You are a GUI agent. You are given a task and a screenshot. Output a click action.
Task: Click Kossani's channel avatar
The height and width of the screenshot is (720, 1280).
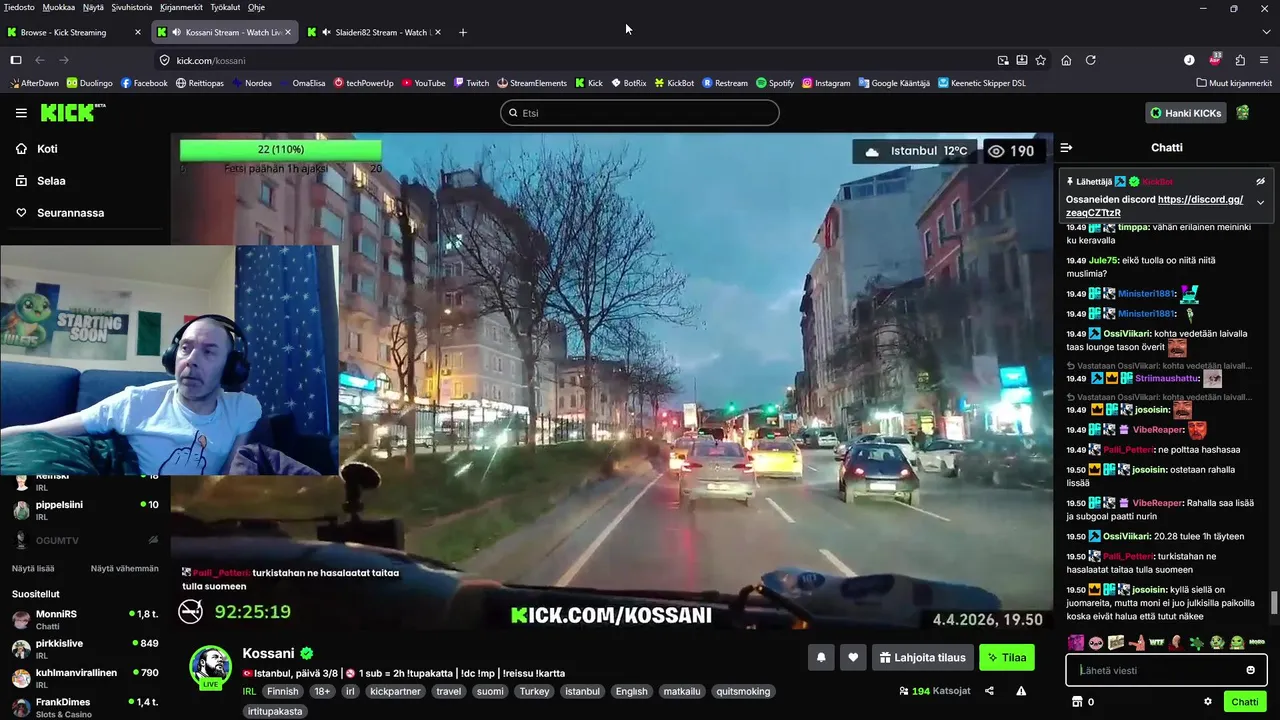tap(211, 667)
